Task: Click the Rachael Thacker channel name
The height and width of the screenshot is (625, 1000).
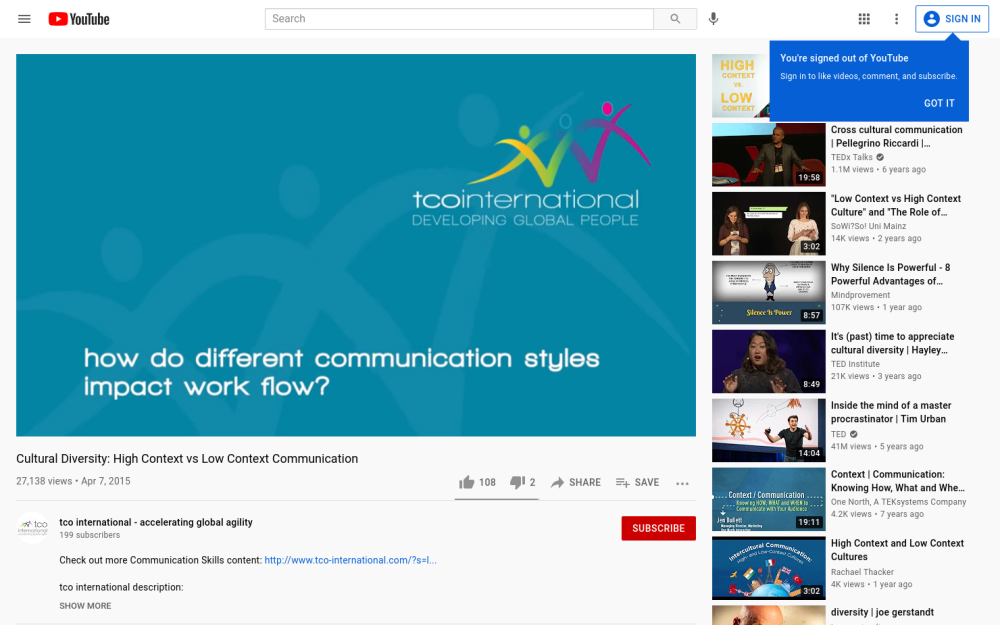Action: pos(862,572)
